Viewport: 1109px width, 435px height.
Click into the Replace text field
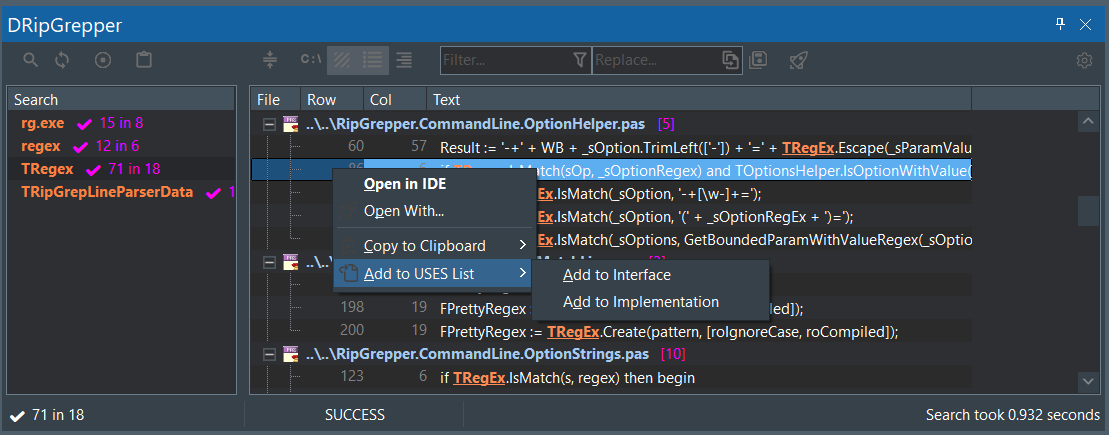[655, 60]
